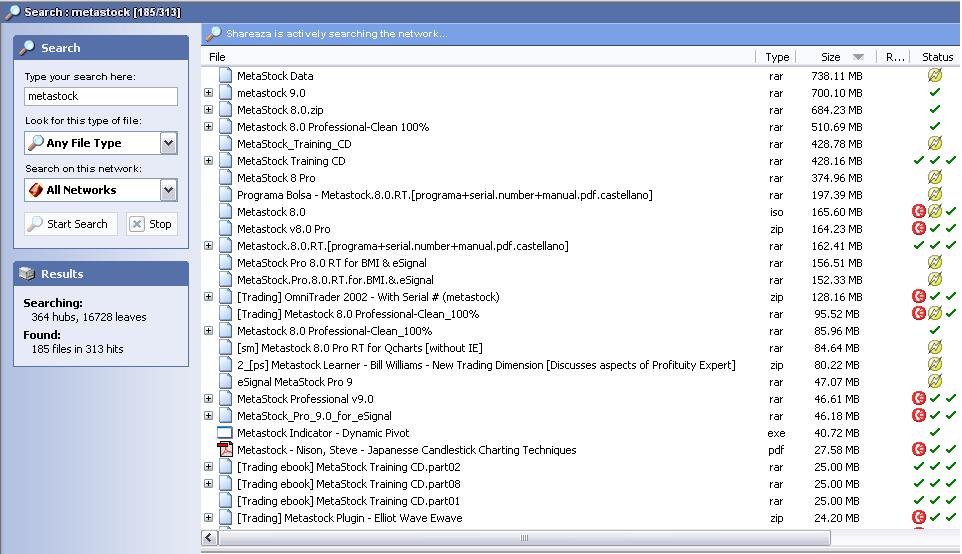The height and width of the screenshot is (554, 962).
Task: Click the red status icon on MetaStock_Pro_9.0_for_eSignal row
Action: (x=918, y=415)
